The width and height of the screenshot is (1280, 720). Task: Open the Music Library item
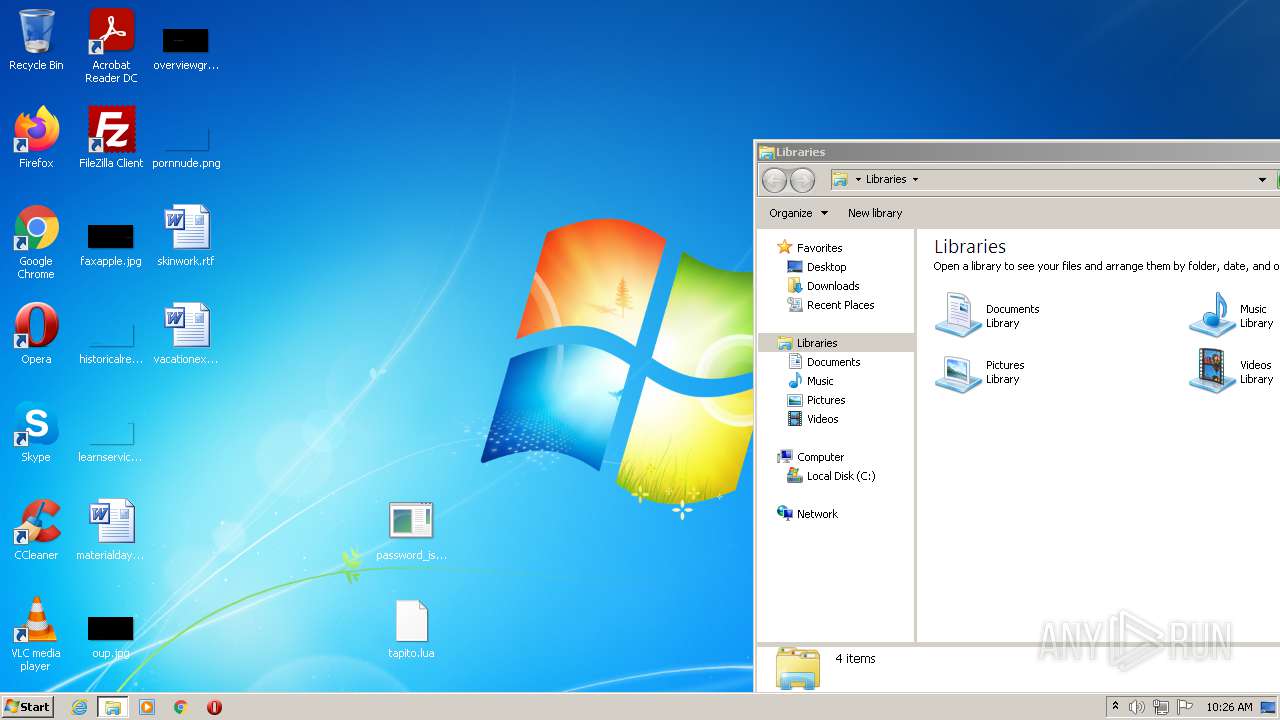click(x=1232, y=315)
